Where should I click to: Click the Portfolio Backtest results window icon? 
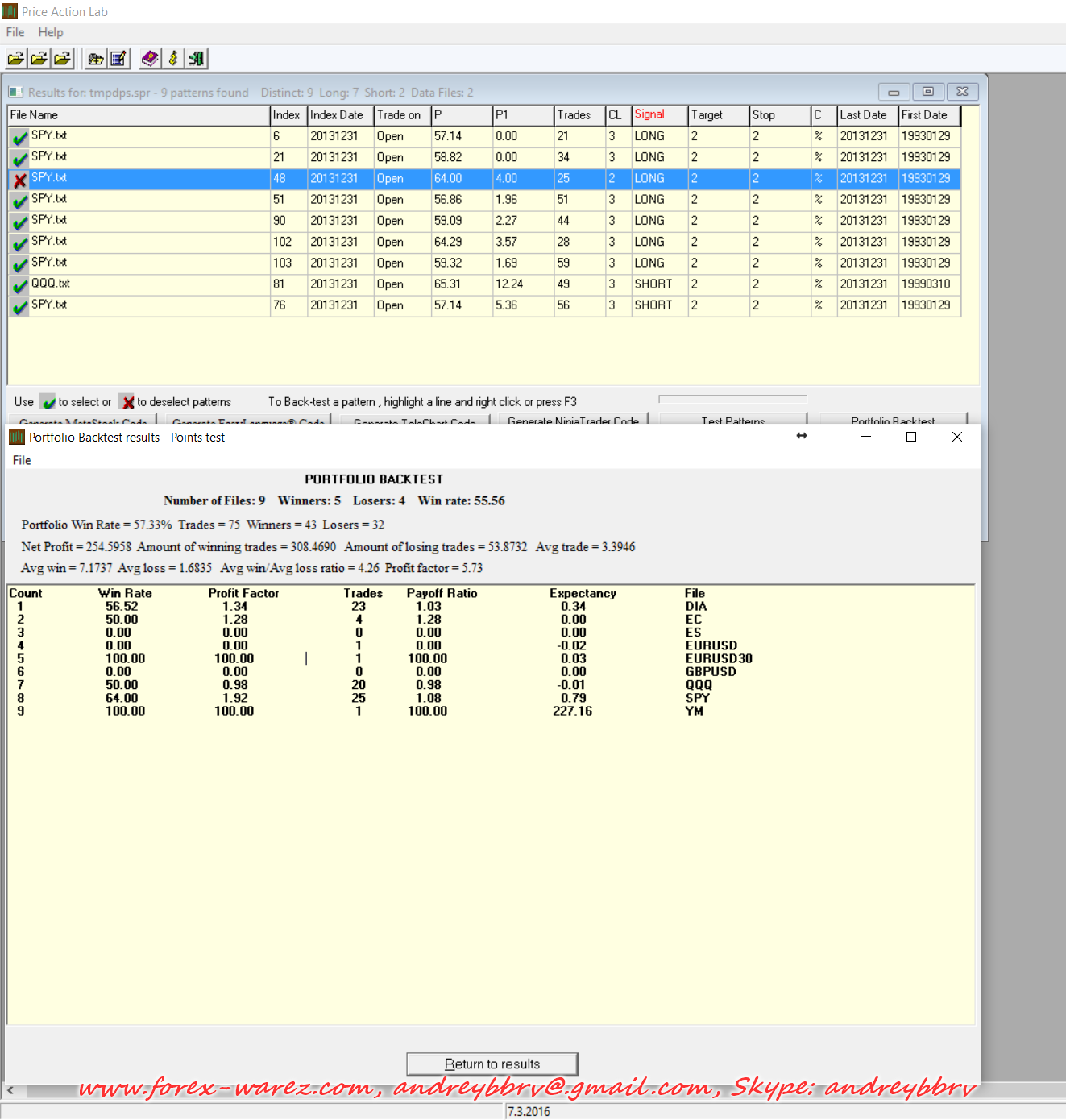pos(17,437)
